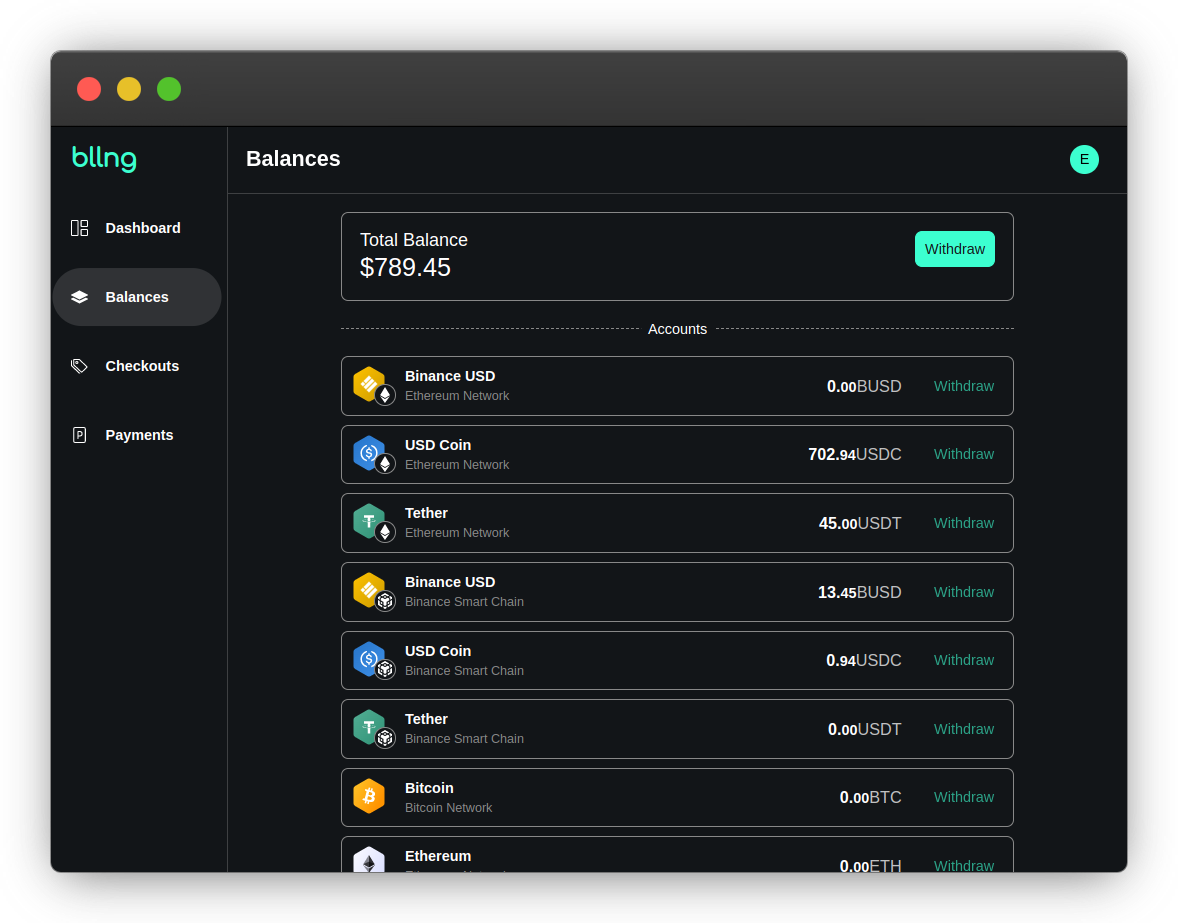Go to Checkouts section

(x=137, y=366)
